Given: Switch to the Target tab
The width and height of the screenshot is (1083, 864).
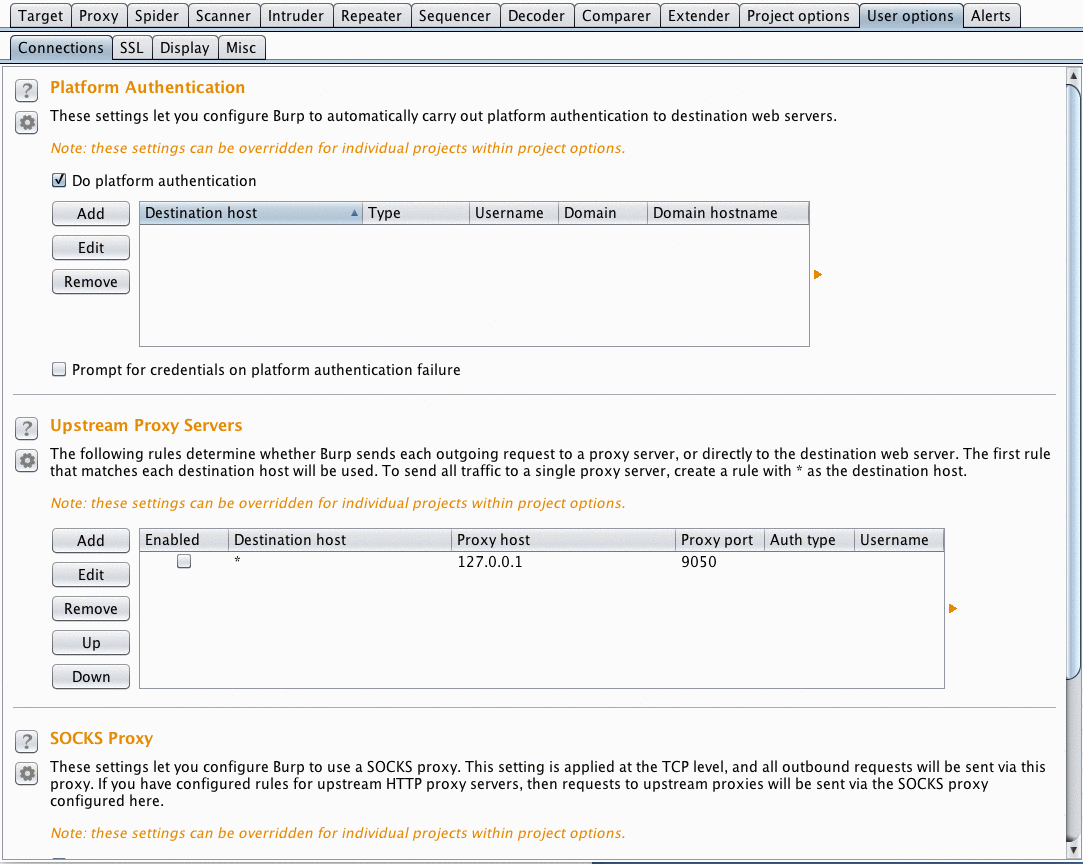Looking at the screenshot, I should (41, 16).
